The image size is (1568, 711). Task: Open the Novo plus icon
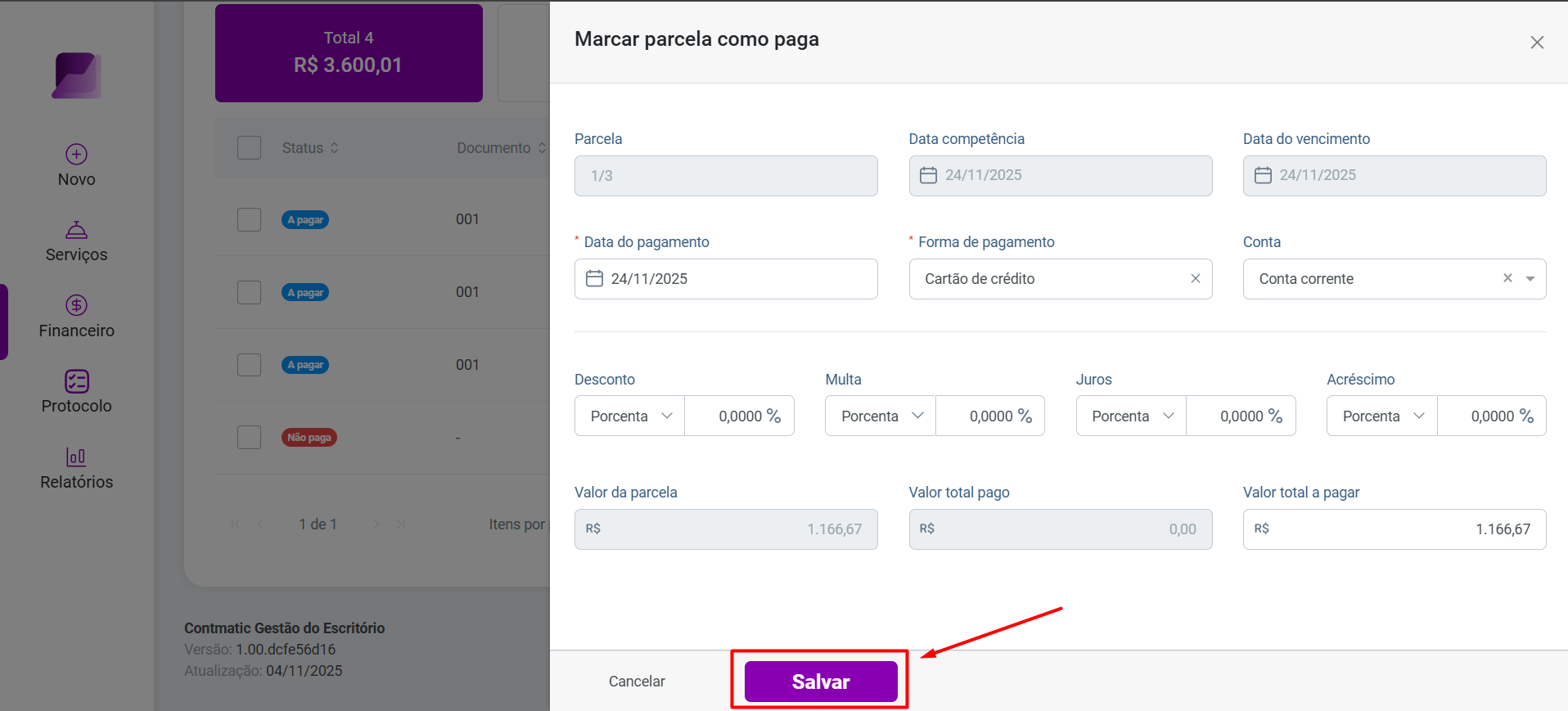click(76, 154)
